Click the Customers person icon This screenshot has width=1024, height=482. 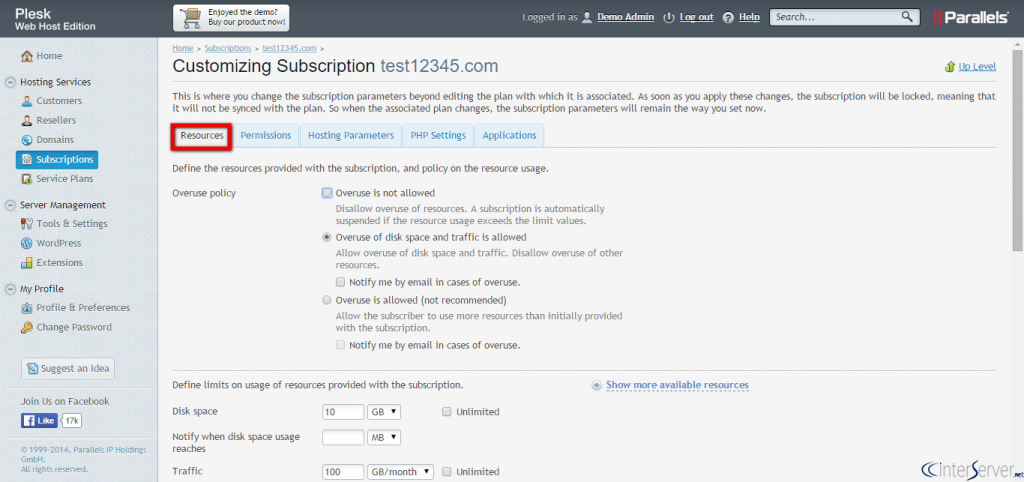[27, 101]
